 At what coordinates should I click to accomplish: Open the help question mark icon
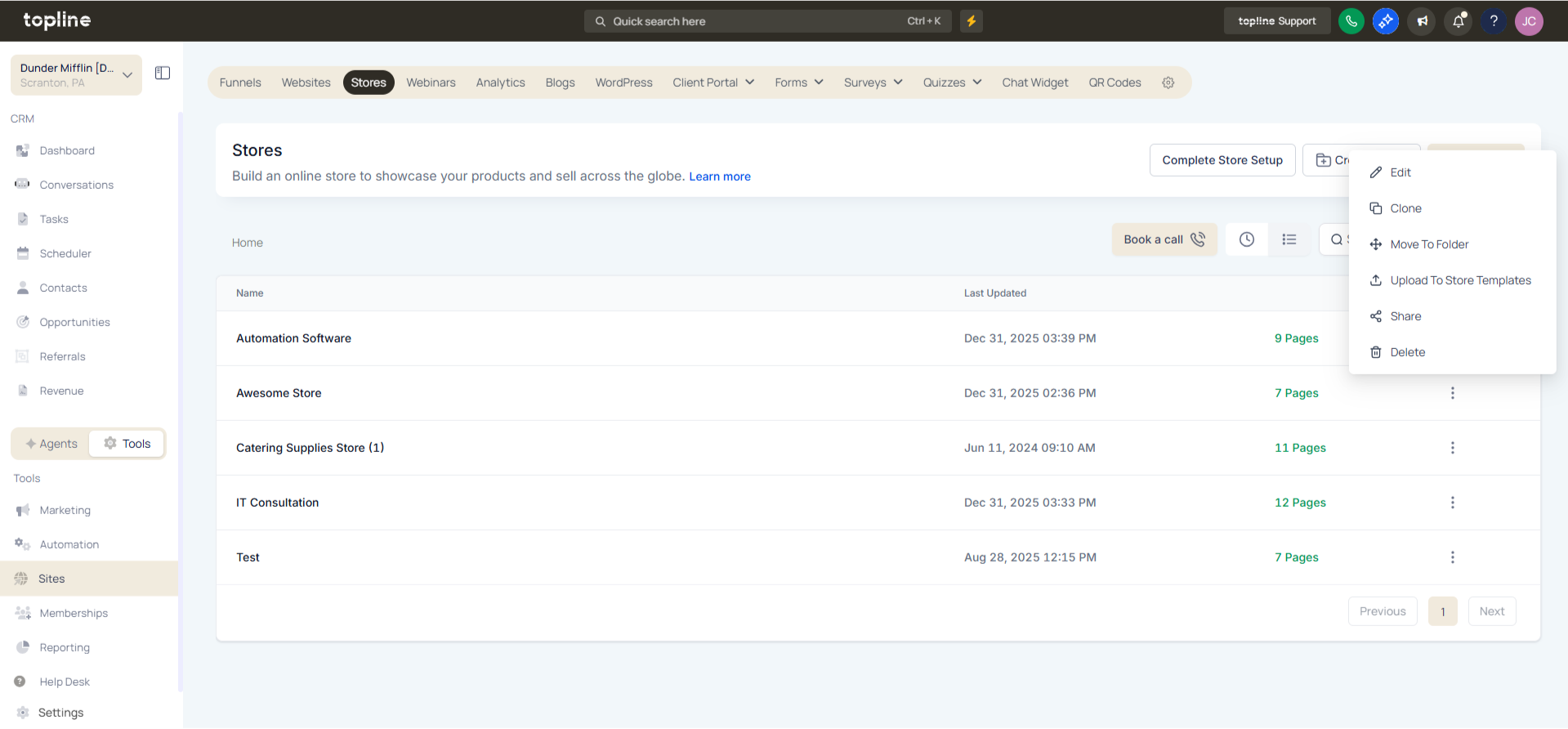click(1494, 21)
